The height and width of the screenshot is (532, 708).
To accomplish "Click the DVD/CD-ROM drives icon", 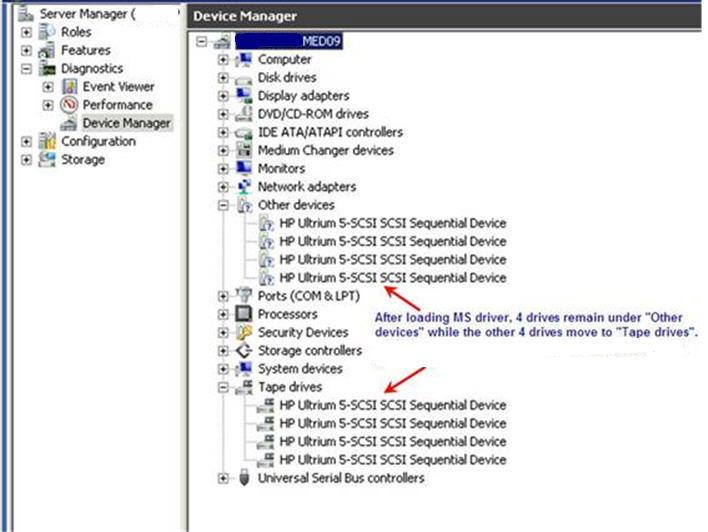I will click(244, 114).
